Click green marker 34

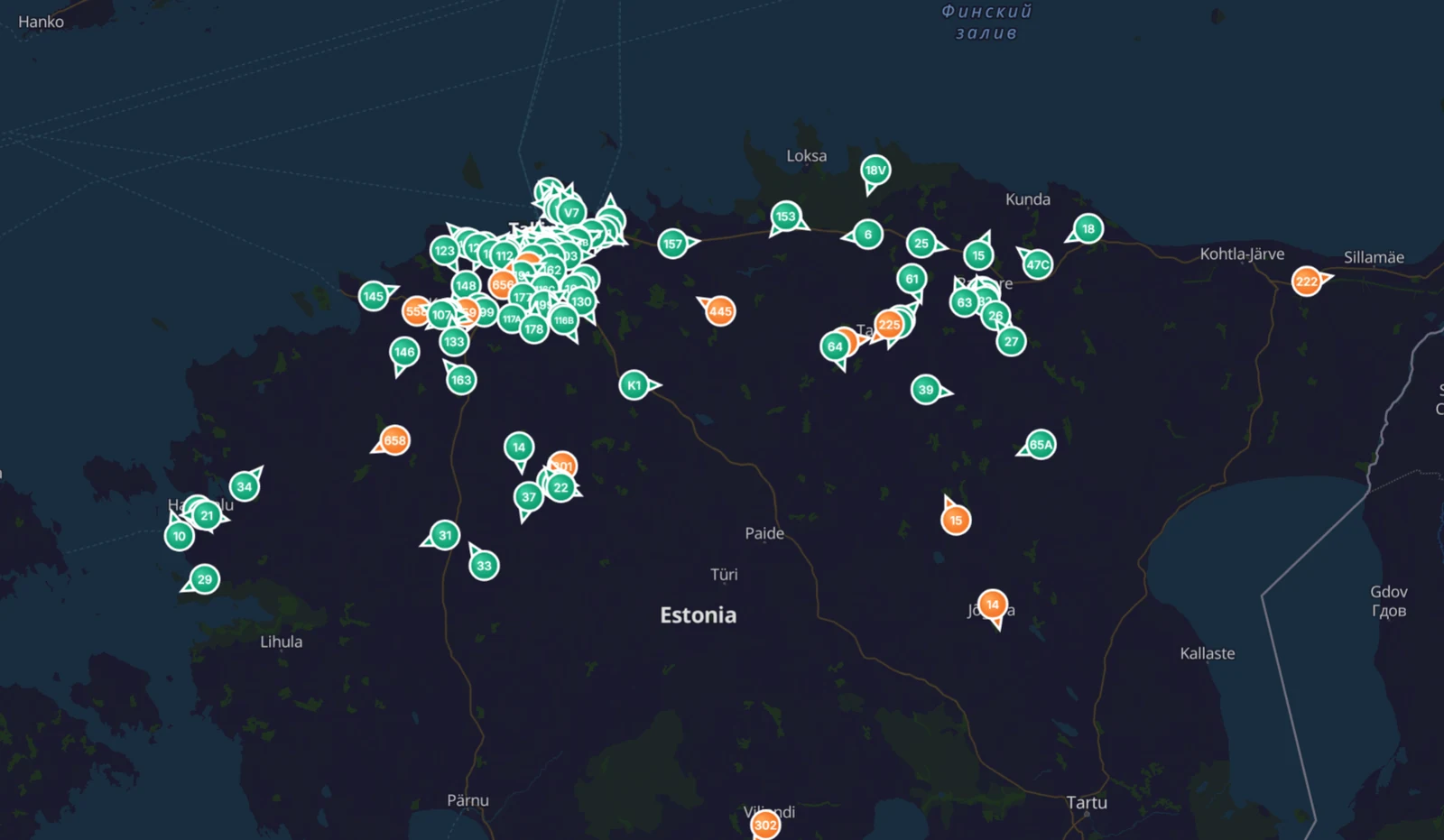click(x=245, y=486)
